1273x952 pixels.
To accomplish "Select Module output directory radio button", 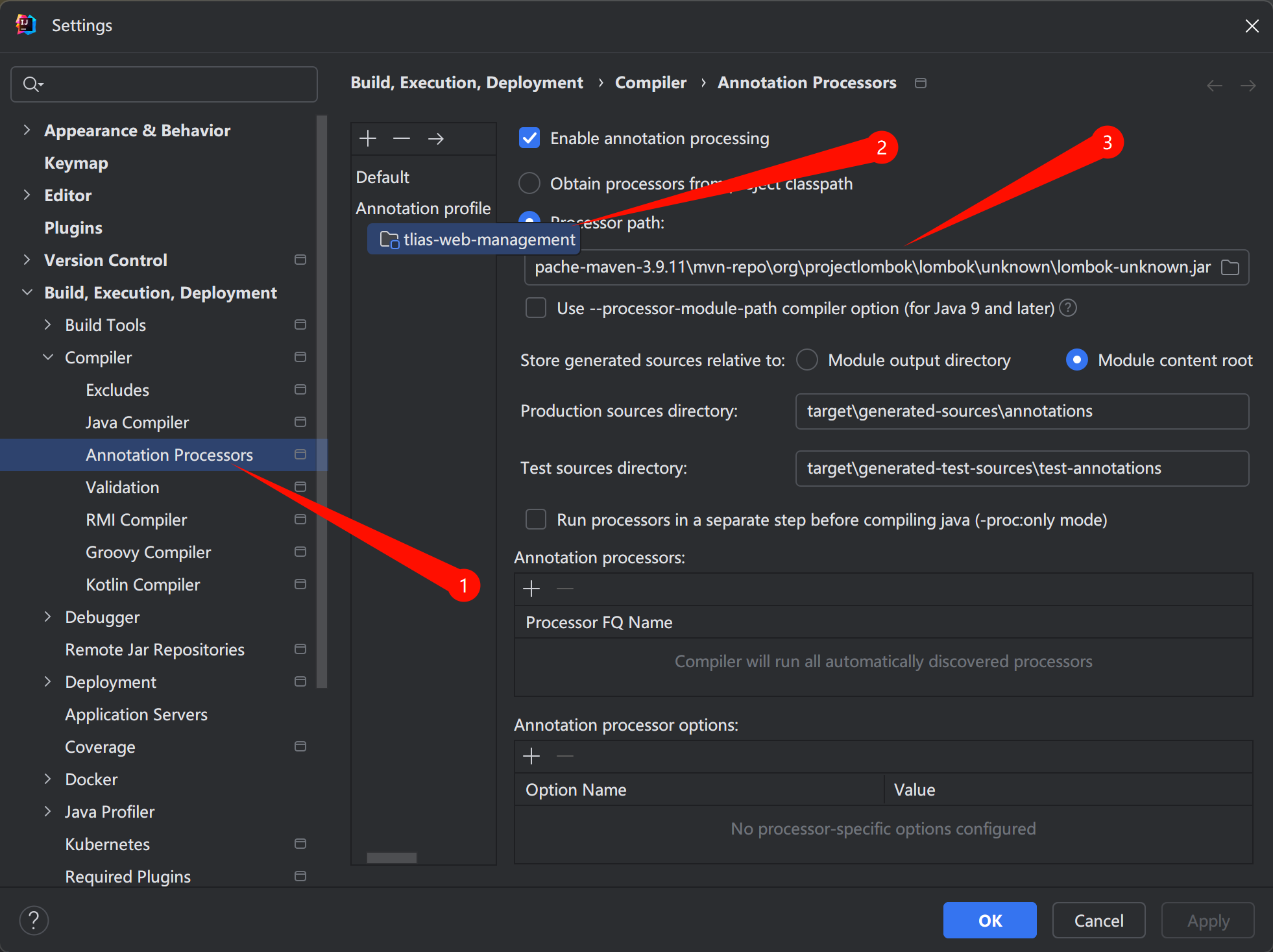I will tap(807, 360).
